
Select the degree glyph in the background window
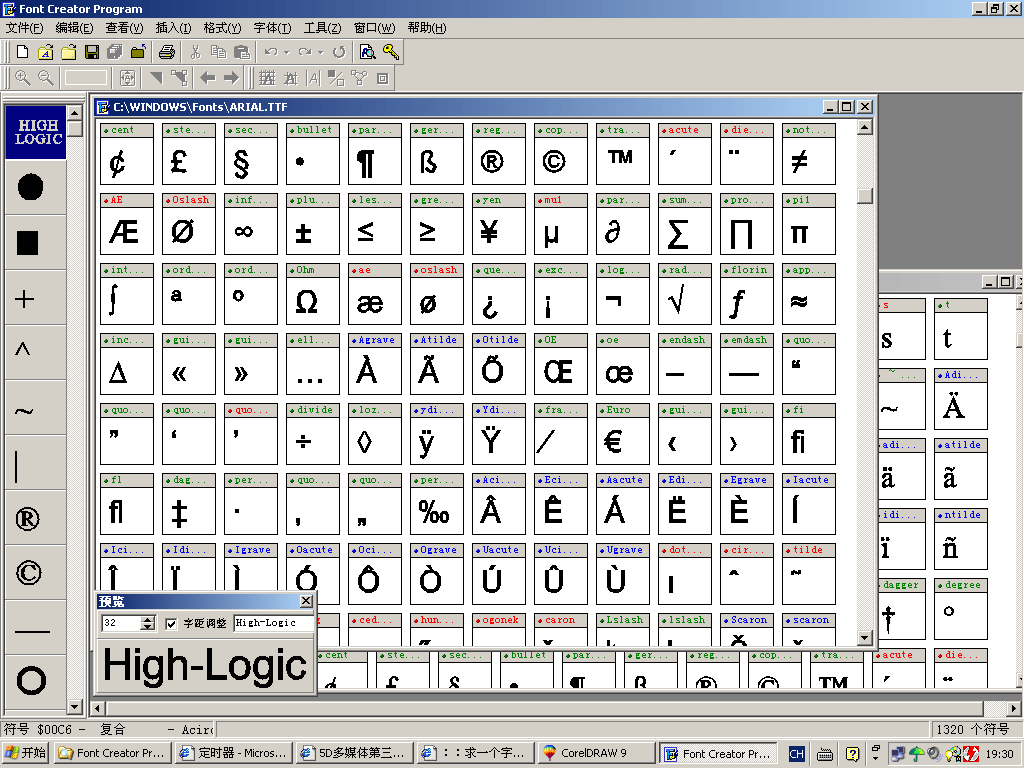pyautogui.click(x=961, y=609)
